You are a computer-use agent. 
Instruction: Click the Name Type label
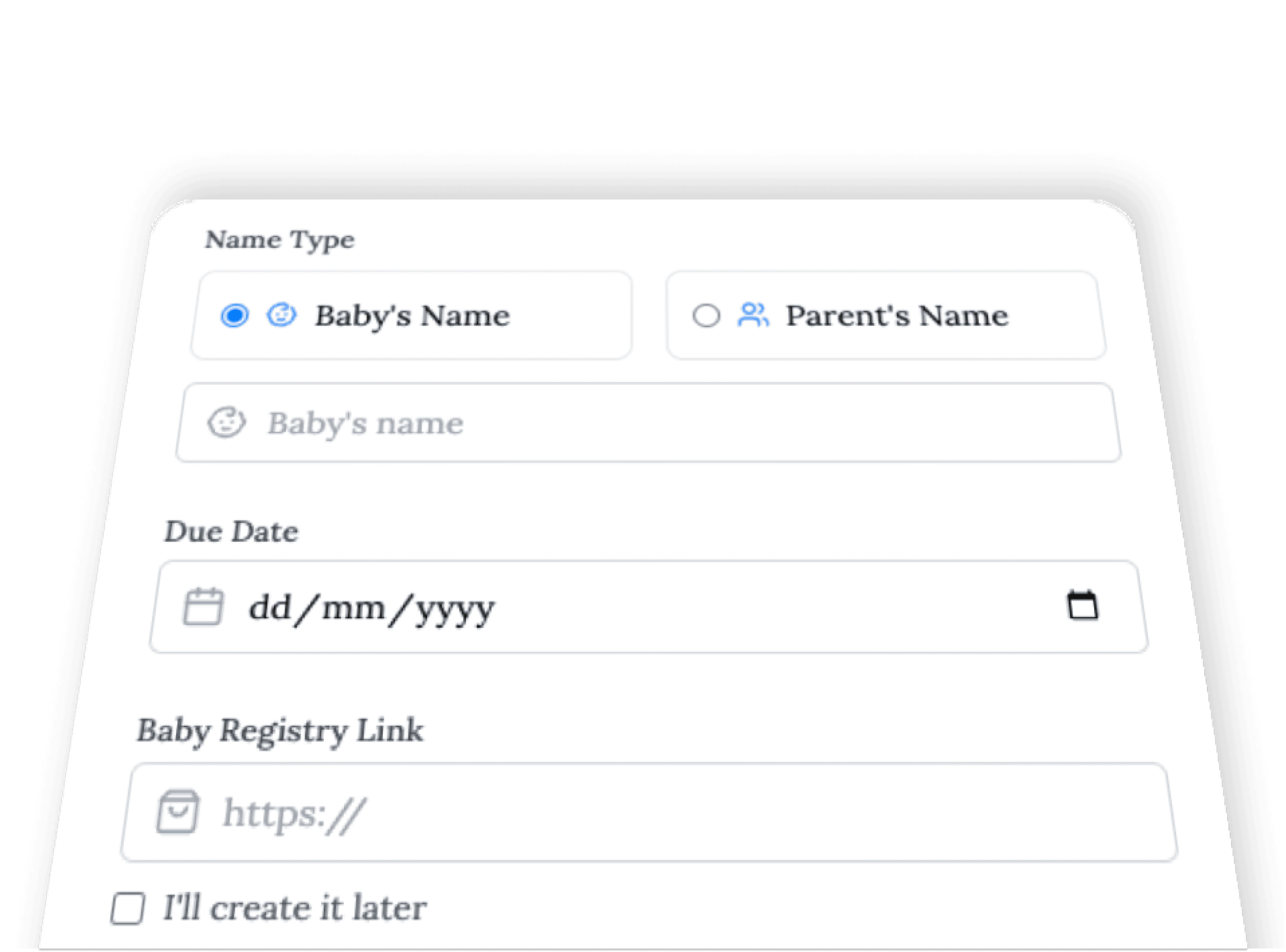tap(280, 240)
